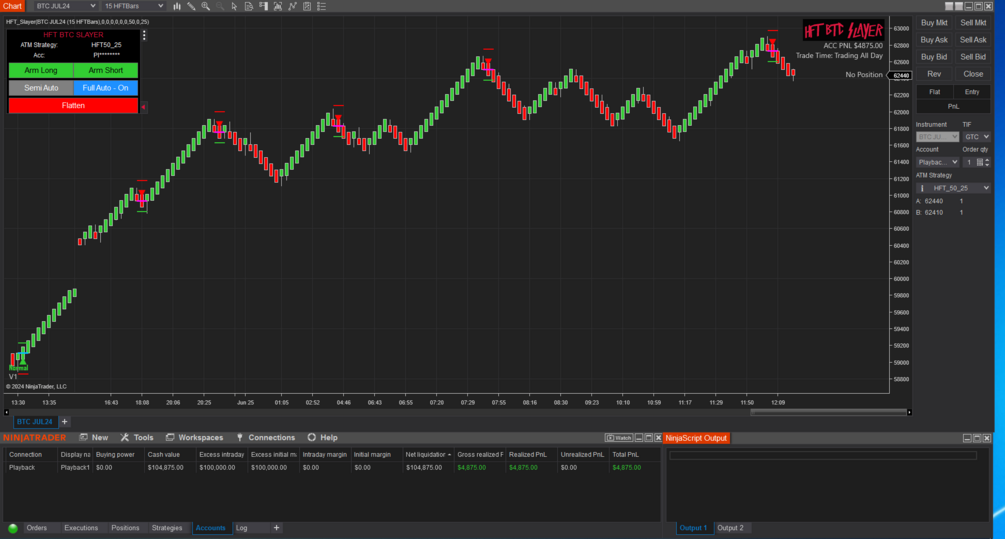Toggle Arm Long button
1005x539 pixels.
[41, 70]
